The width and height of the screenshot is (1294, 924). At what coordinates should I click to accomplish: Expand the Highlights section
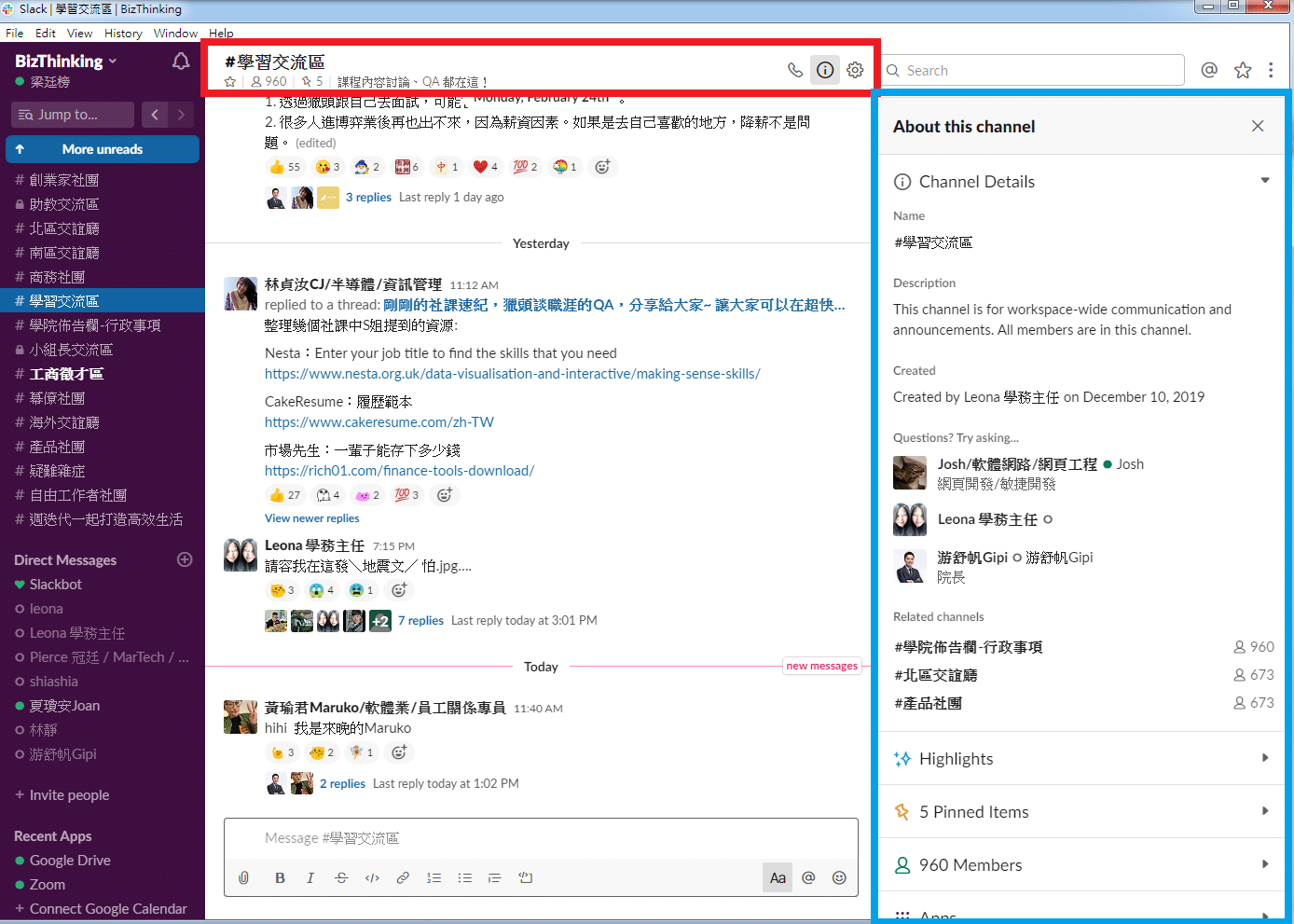1081,758
